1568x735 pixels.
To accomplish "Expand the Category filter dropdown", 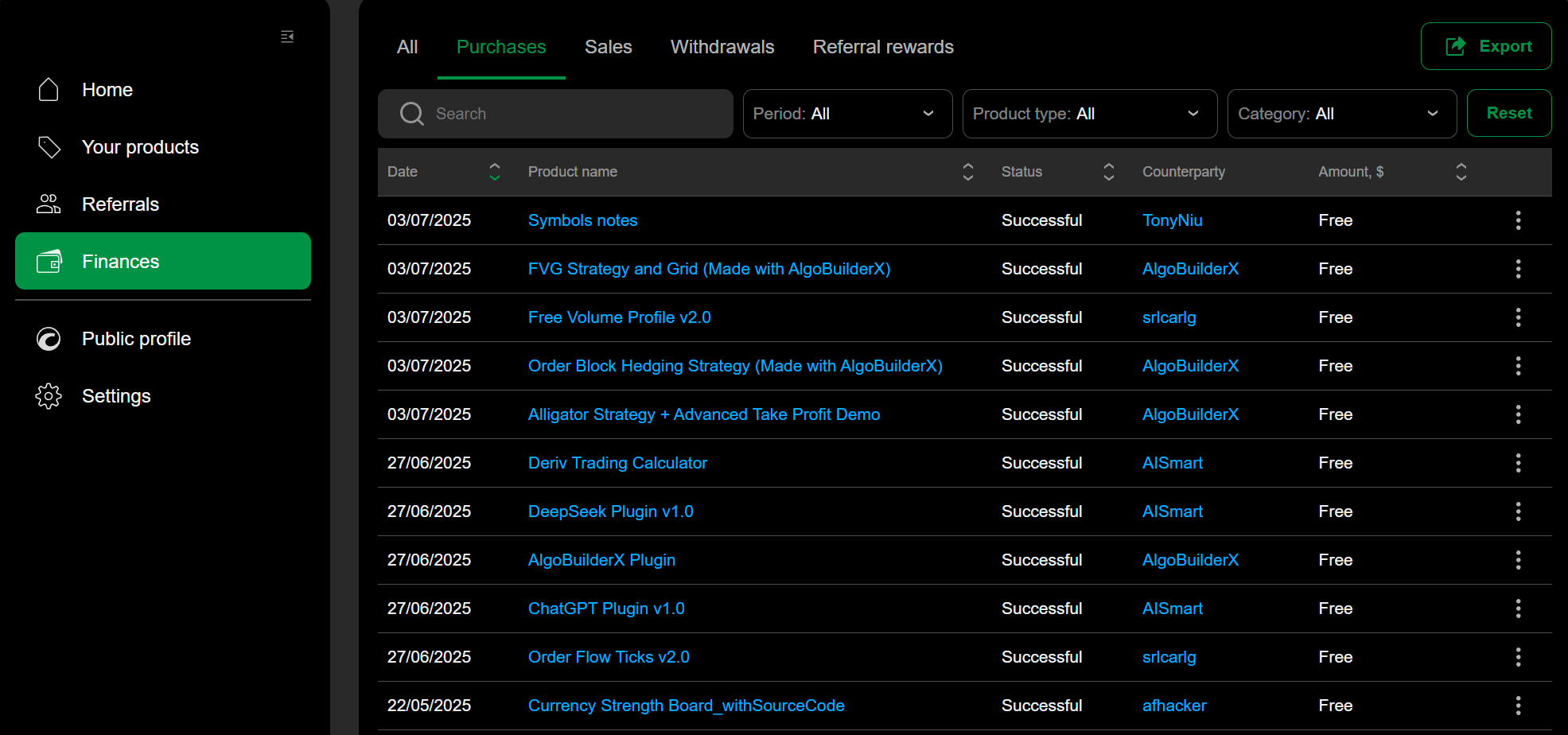I will (x=1341, y=114).
